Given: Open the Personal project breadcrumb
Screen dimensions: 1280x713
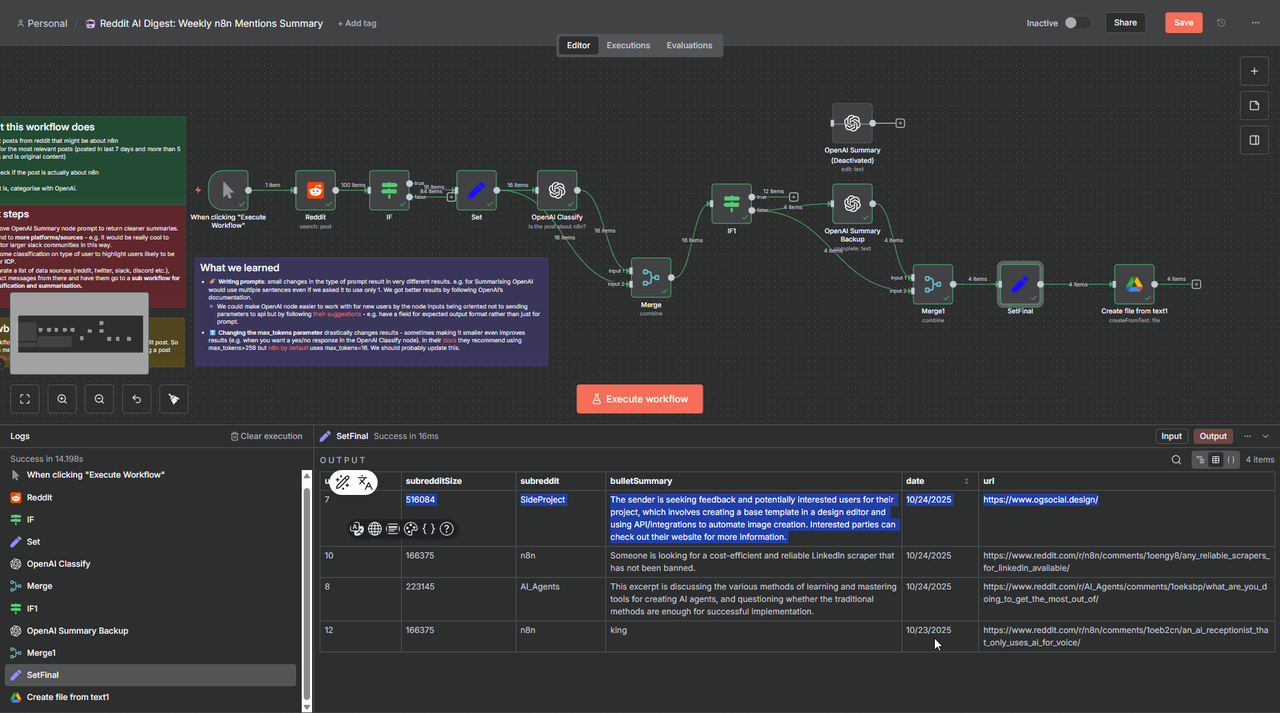Looking at the screenshot, I should coord(42,23).
